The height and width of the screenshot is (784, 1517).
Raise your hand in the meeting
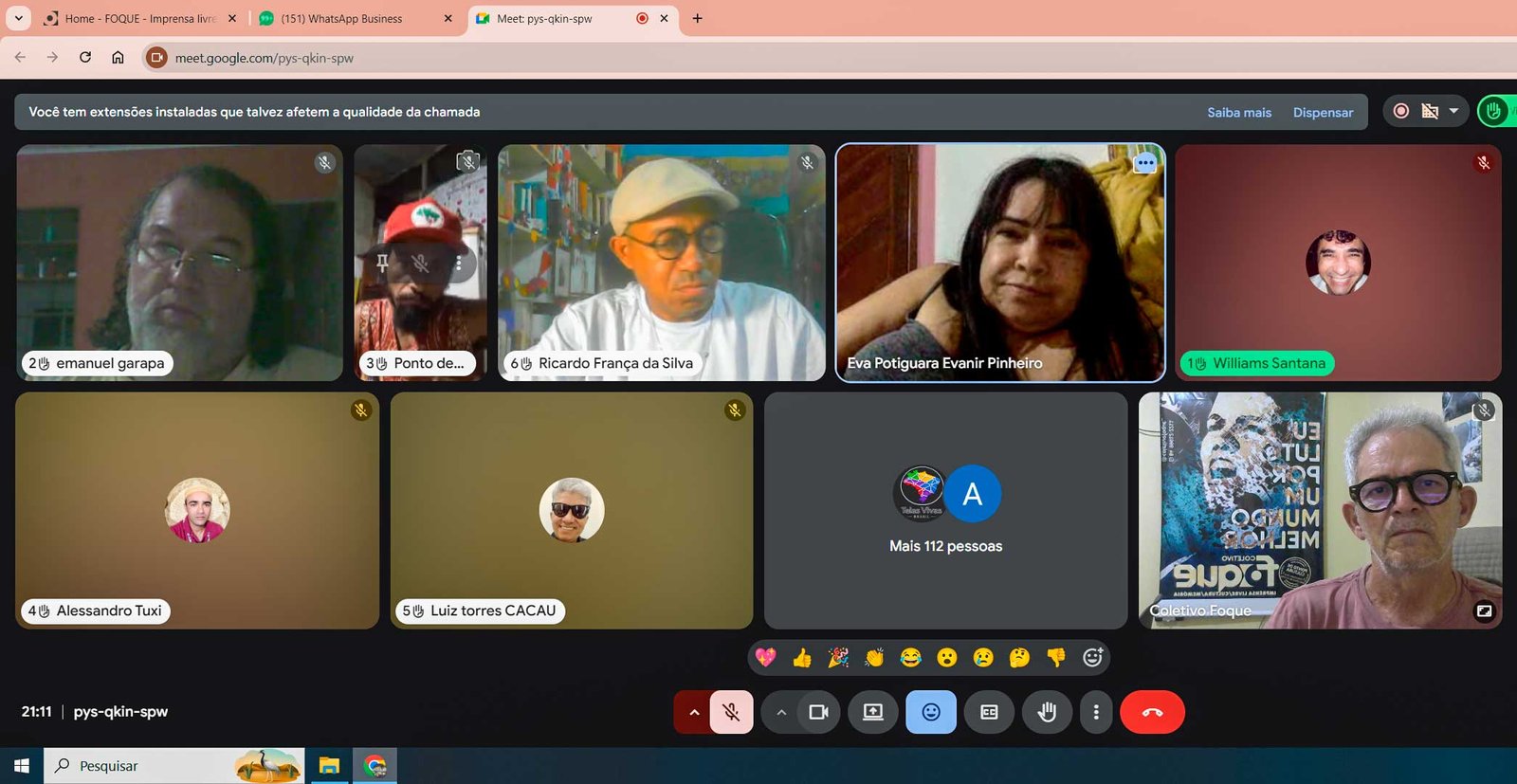1047,712
